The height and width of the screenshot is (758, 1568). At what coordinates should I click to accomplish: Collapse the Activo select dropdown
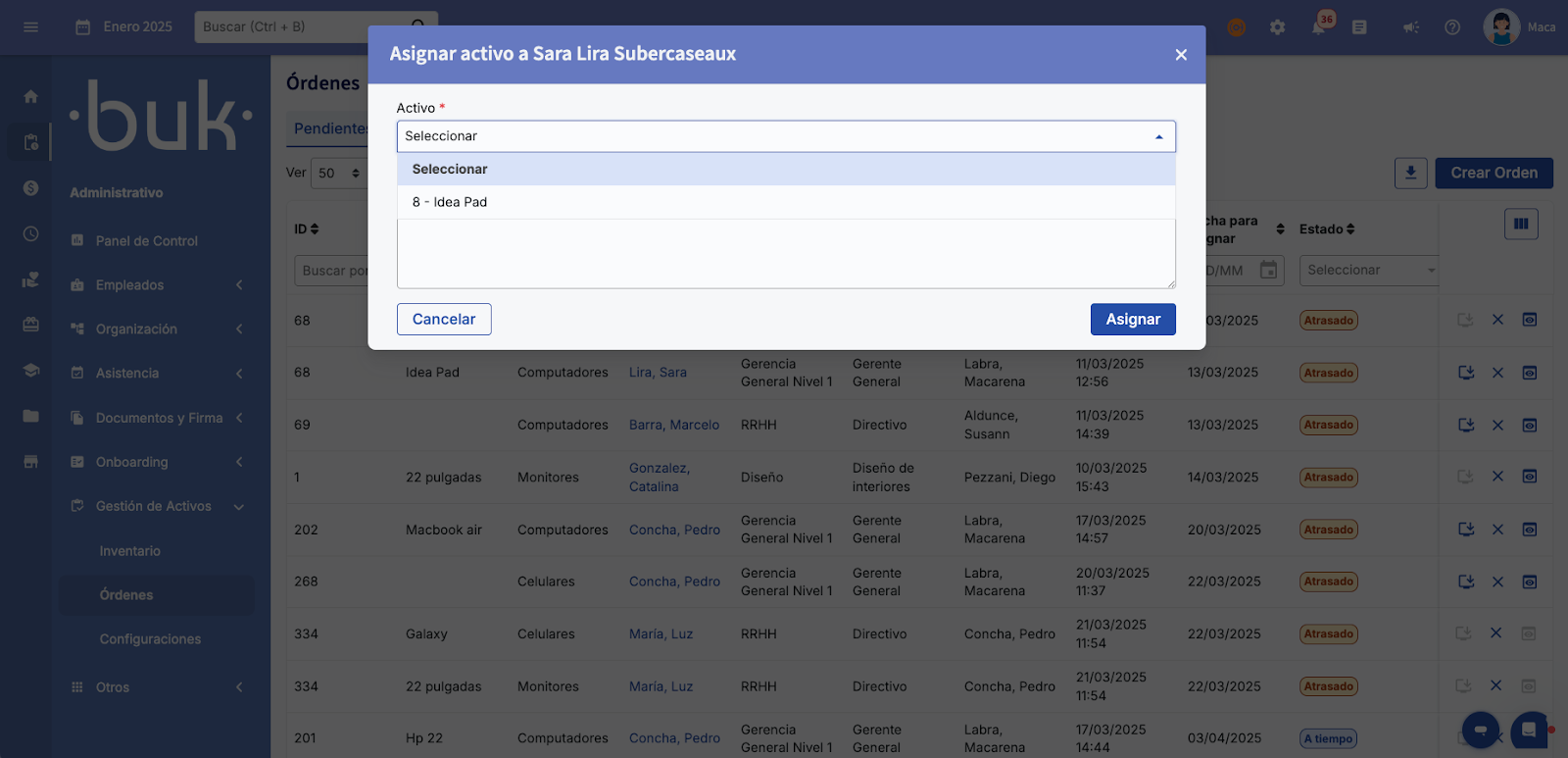[1158, 136]
